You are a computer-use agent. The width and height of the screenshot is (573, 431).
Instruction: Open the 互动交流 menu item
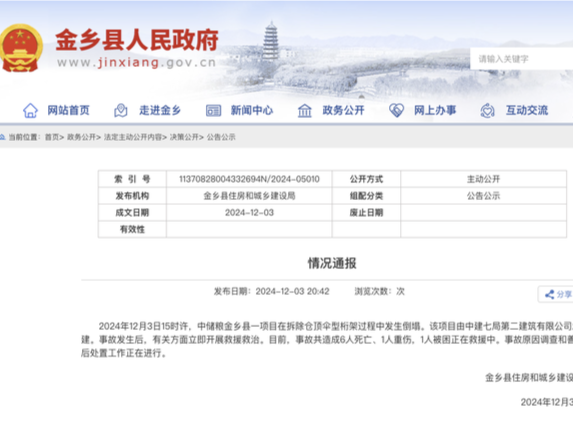pos(527,110)
